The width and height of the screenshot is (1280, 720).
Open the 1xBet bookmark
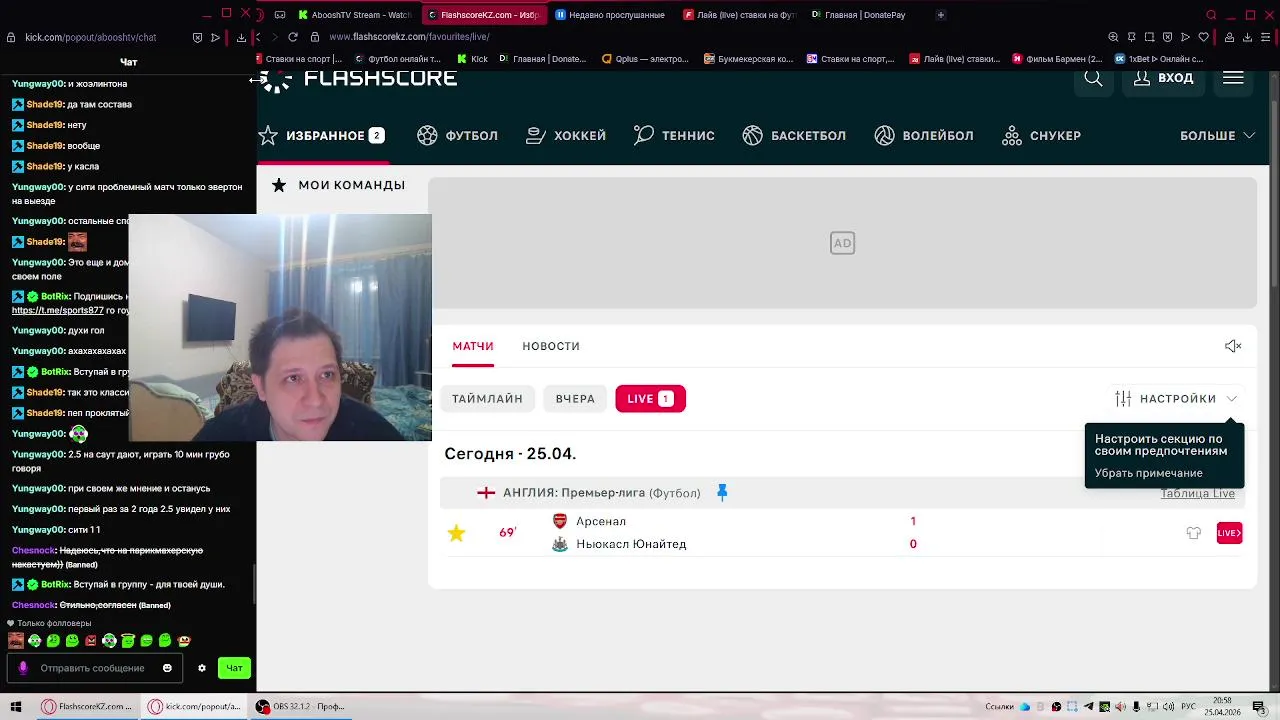coord(1160,59)
